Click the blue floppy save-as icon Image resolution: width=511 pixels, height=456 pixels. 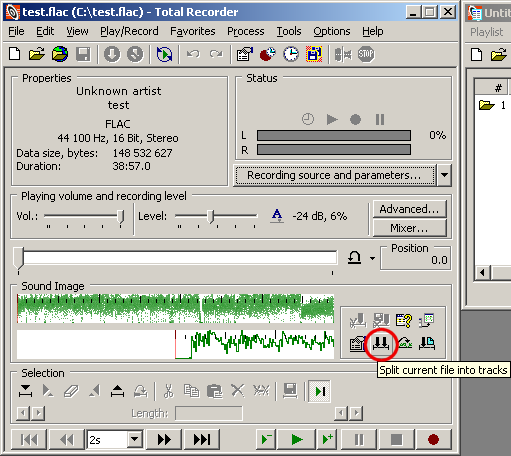[314, 54]
